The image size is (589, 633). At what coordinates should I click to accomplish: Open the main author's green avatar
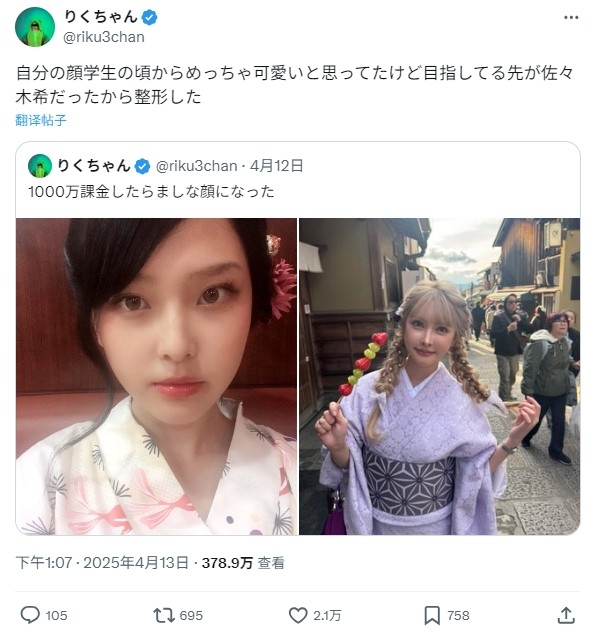35,27
